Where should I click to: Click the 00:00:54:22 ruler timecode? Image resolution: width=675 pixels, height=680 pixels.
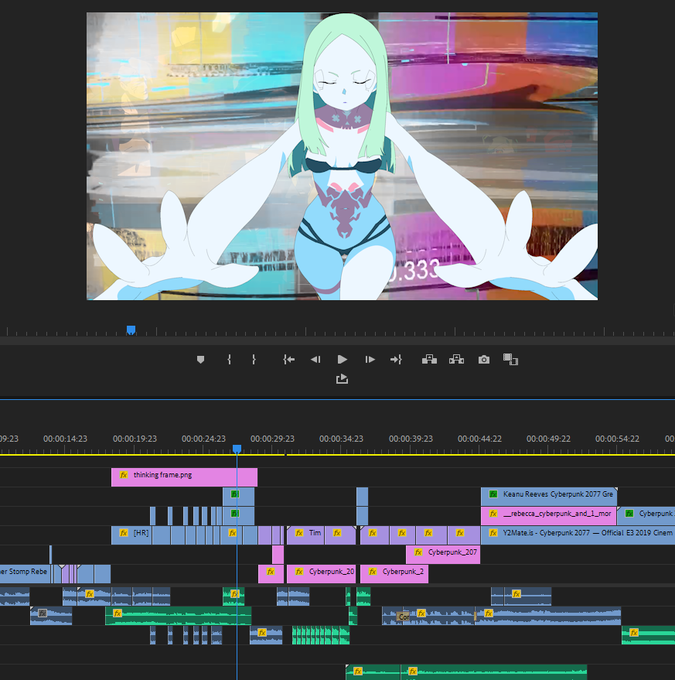pos(617,439)
